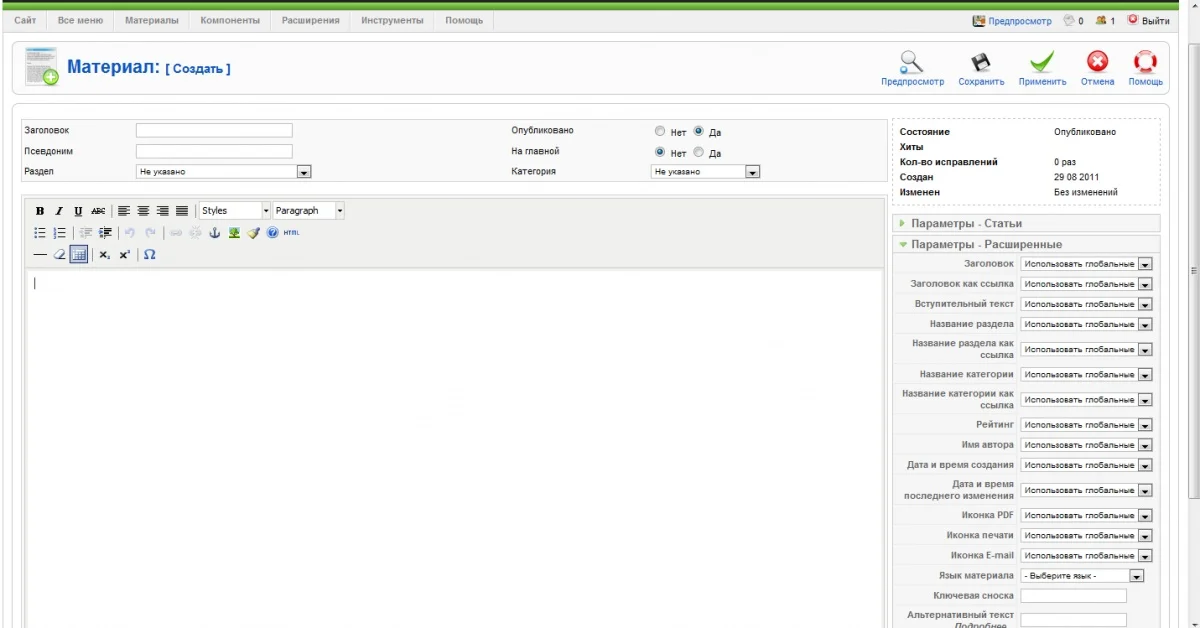Screen dimensions: 1200x628
Task: Cancel editing with Отмена button
Action: point(1097,68)
